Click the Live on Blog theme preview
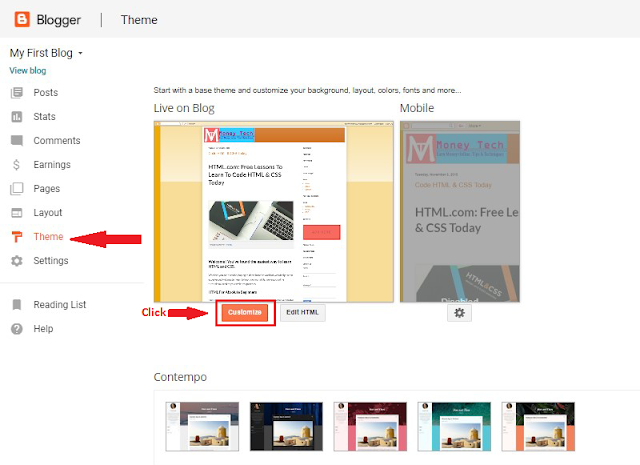This screenshot has height=465, width=640. [x=273, y=211]
